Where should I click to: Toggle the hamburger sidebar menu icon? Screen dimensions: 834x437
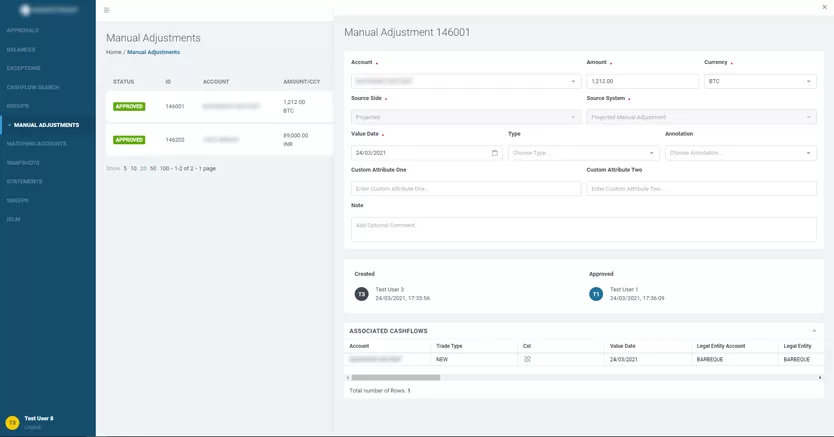pos(107,10)
